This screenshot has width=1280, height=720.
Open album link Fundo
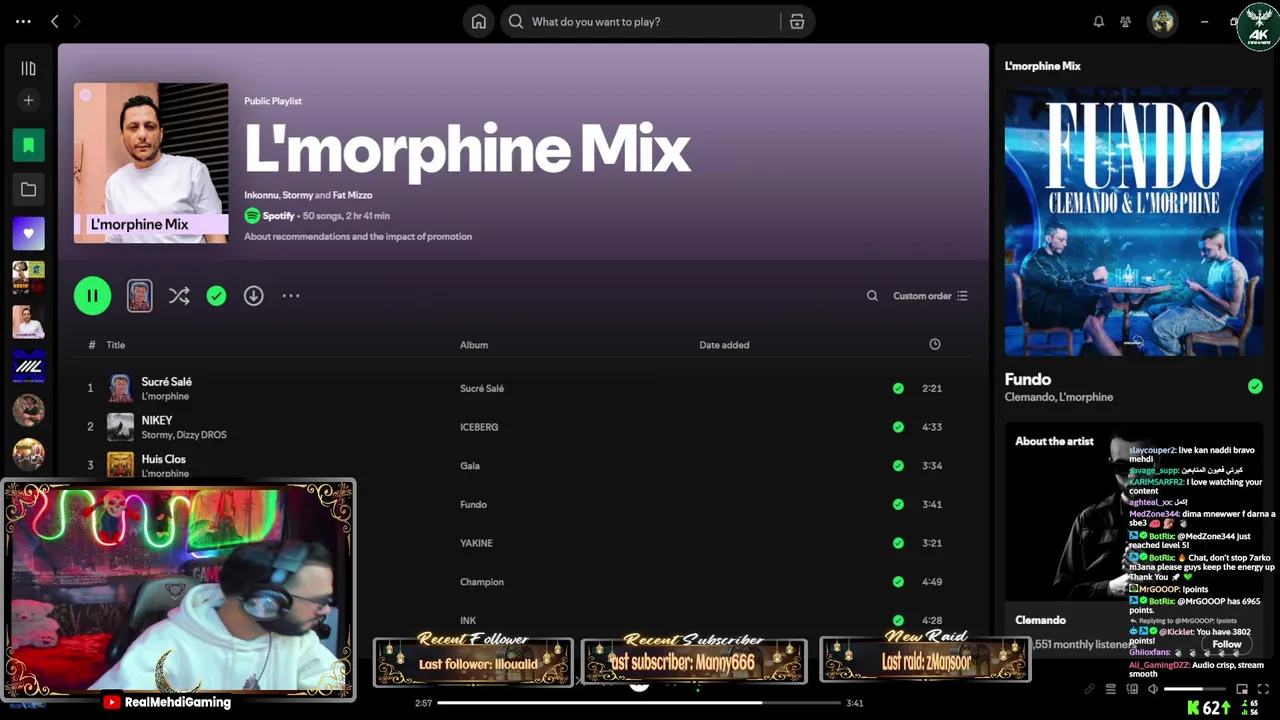click(474, 505)
